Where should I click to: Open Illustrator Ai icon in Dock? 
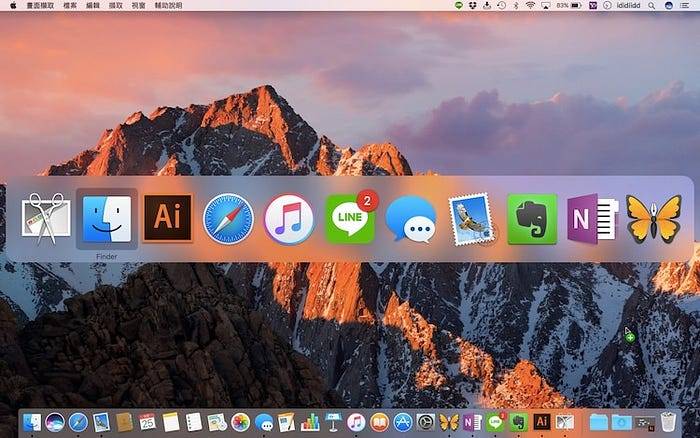[x=542, y=422]
